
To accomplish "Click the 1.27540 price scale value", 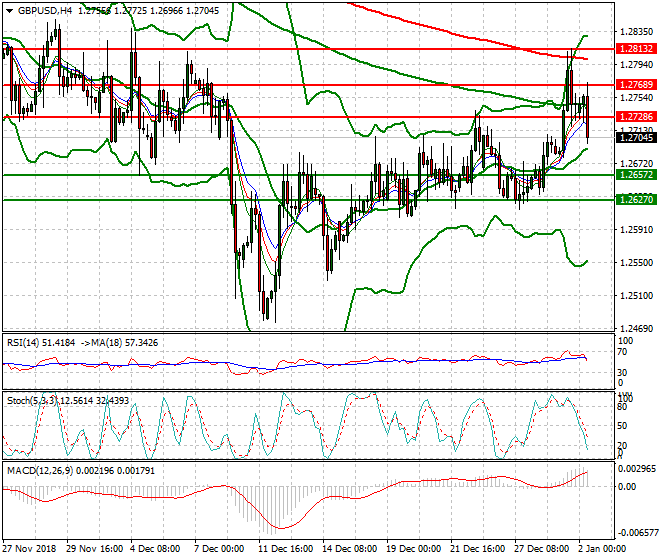I will pyautogui.click(x=637, y=97).
